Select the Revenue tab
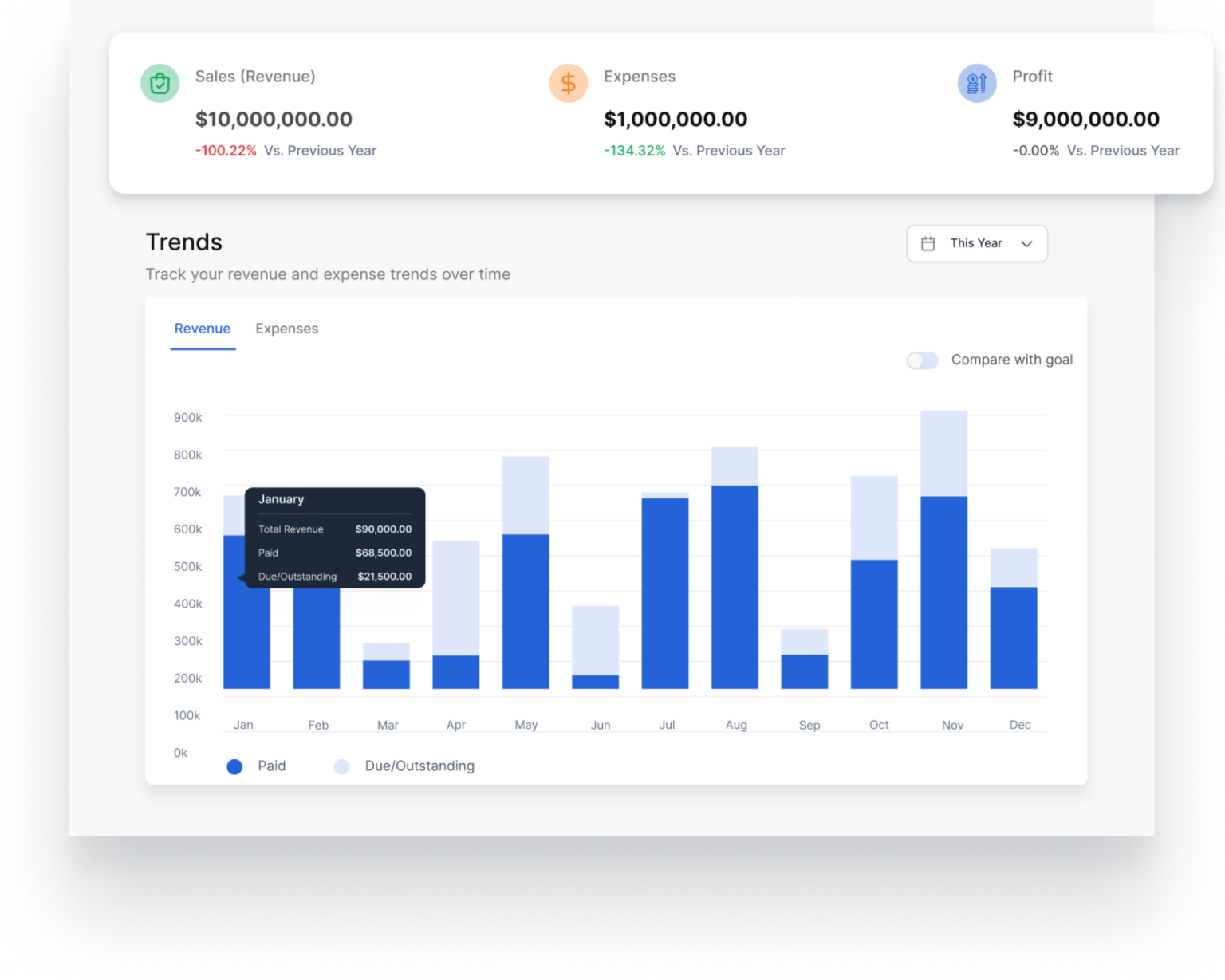Image resolution: width=1225 pixels, height=980 pixels. coord(203,329)
